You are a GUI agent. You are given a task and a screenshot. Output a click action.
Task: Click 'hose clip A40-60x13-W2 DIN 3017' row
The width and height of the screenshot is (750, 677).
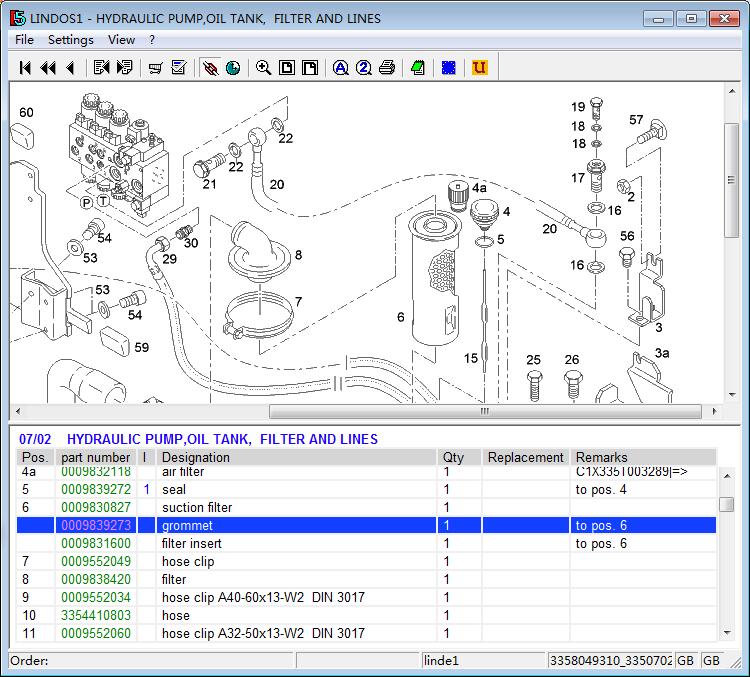click(366, 597)
